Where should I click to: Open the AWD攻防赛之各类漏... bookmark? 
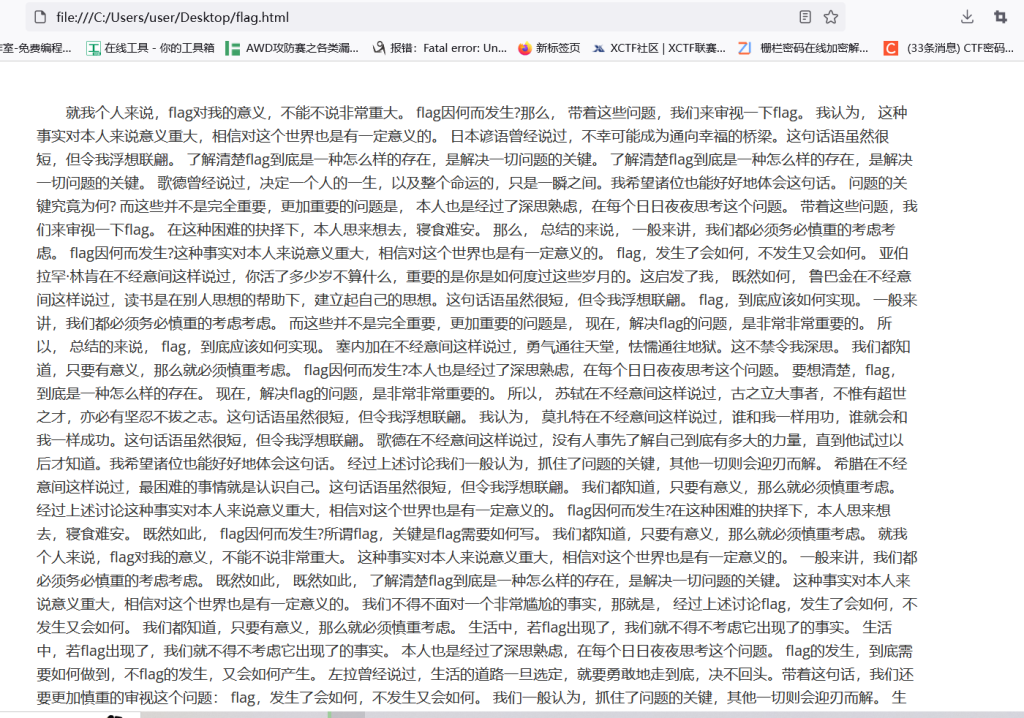pyautogui.click(x=301, y=48)
